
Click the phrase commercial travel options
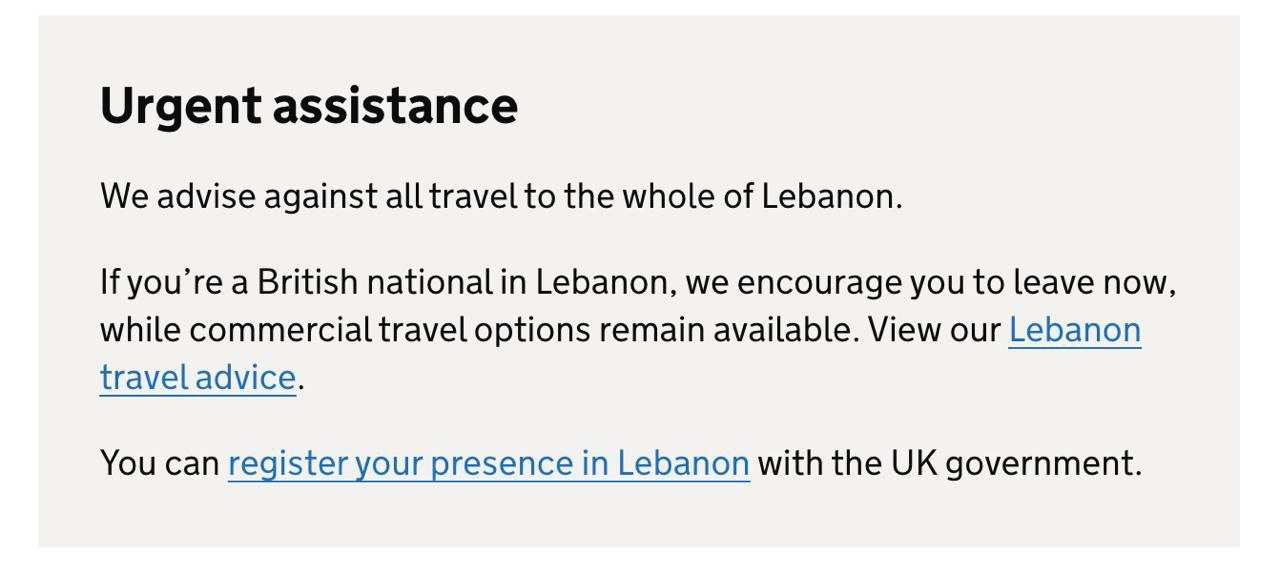point(389,330)
